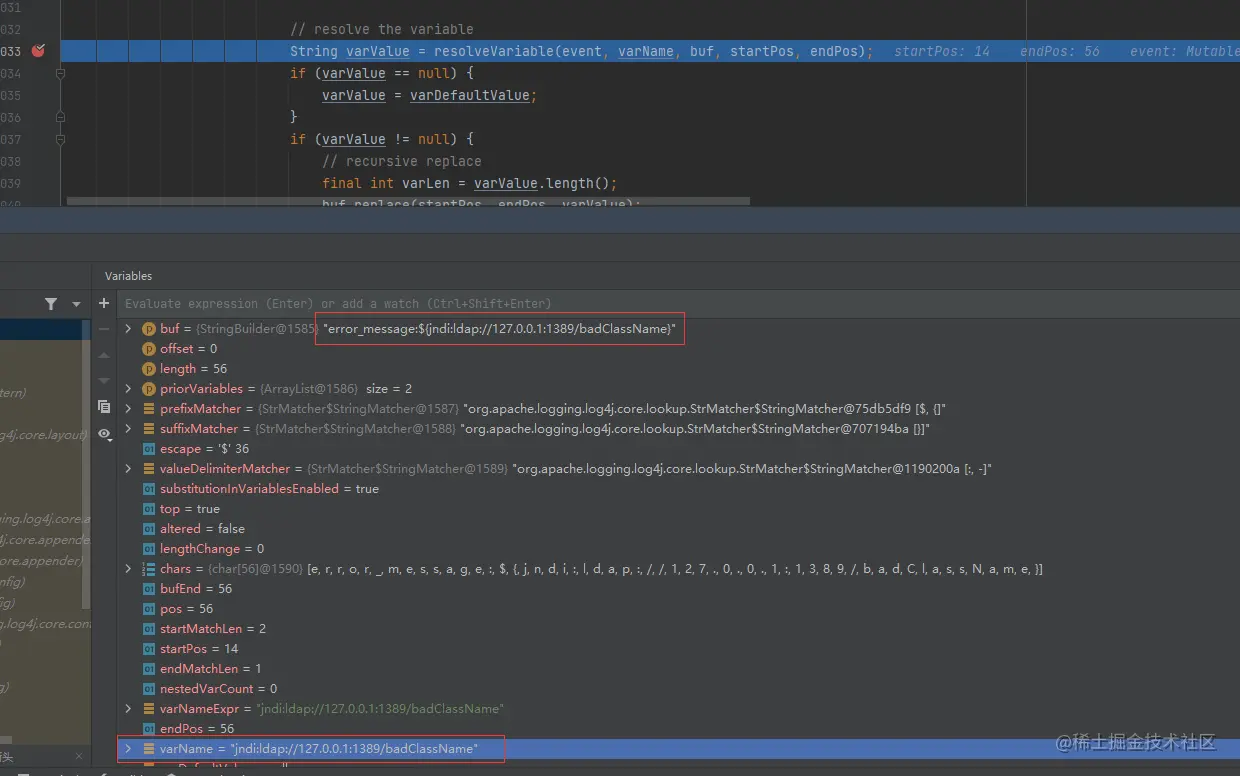Toggle the breakpoint on line 033
This screenshot has height=776, width=1240.
(x=38, y=51)
